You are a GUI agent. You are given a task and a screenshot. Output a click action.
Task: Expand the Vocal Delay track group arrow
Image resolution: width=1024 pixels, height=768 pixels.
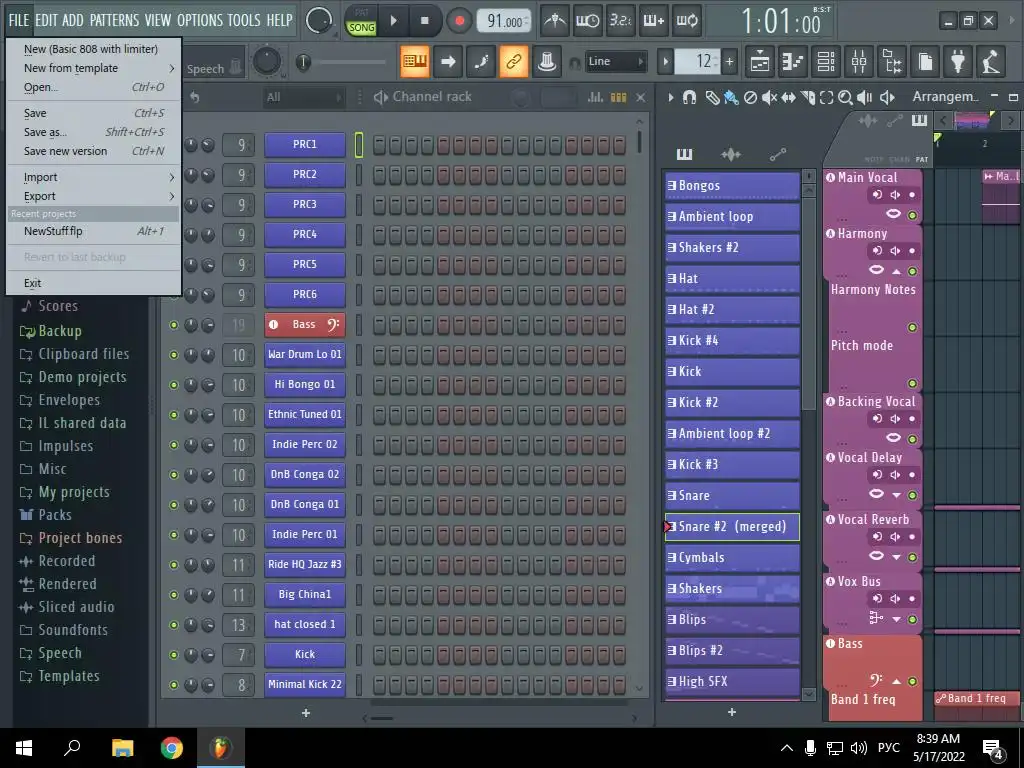(896, 495)
